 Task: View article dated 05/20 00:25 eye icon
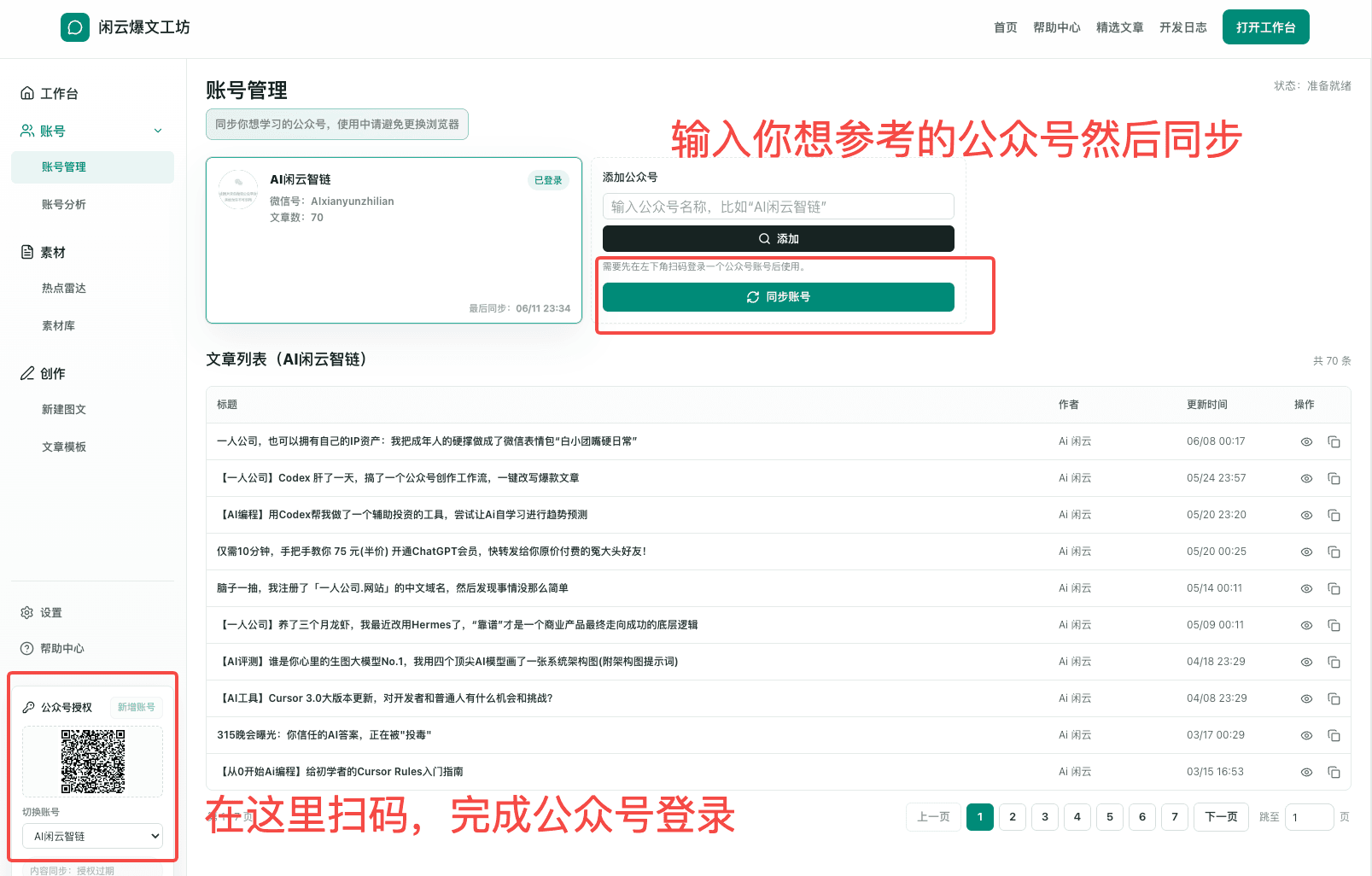[1306, 552]
